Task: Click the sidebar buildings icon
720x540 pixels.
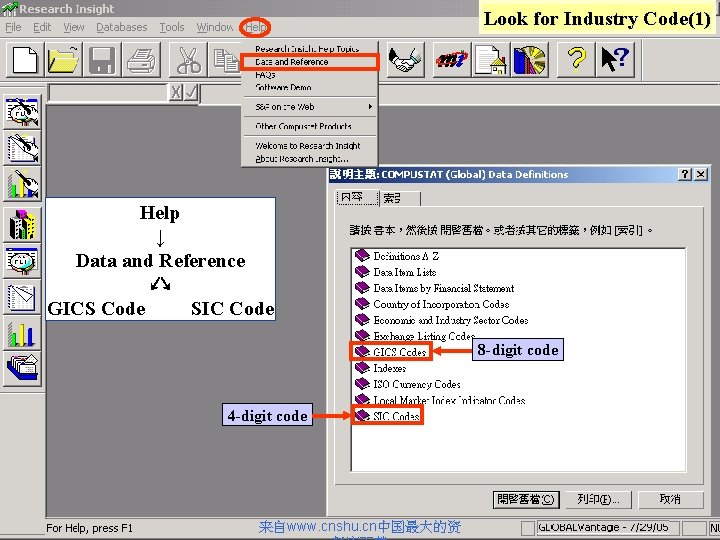Action: tap(22, 225)
